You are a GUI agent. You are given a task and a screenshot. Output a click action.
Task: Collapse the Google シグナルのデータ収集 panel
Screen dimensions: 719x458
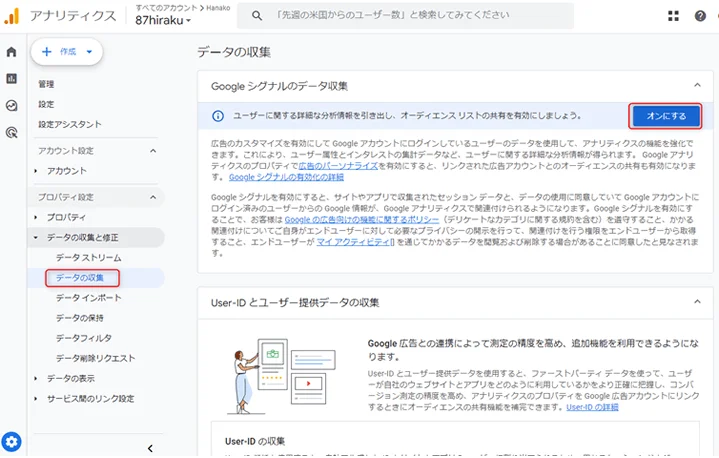[x=697, y=85]
